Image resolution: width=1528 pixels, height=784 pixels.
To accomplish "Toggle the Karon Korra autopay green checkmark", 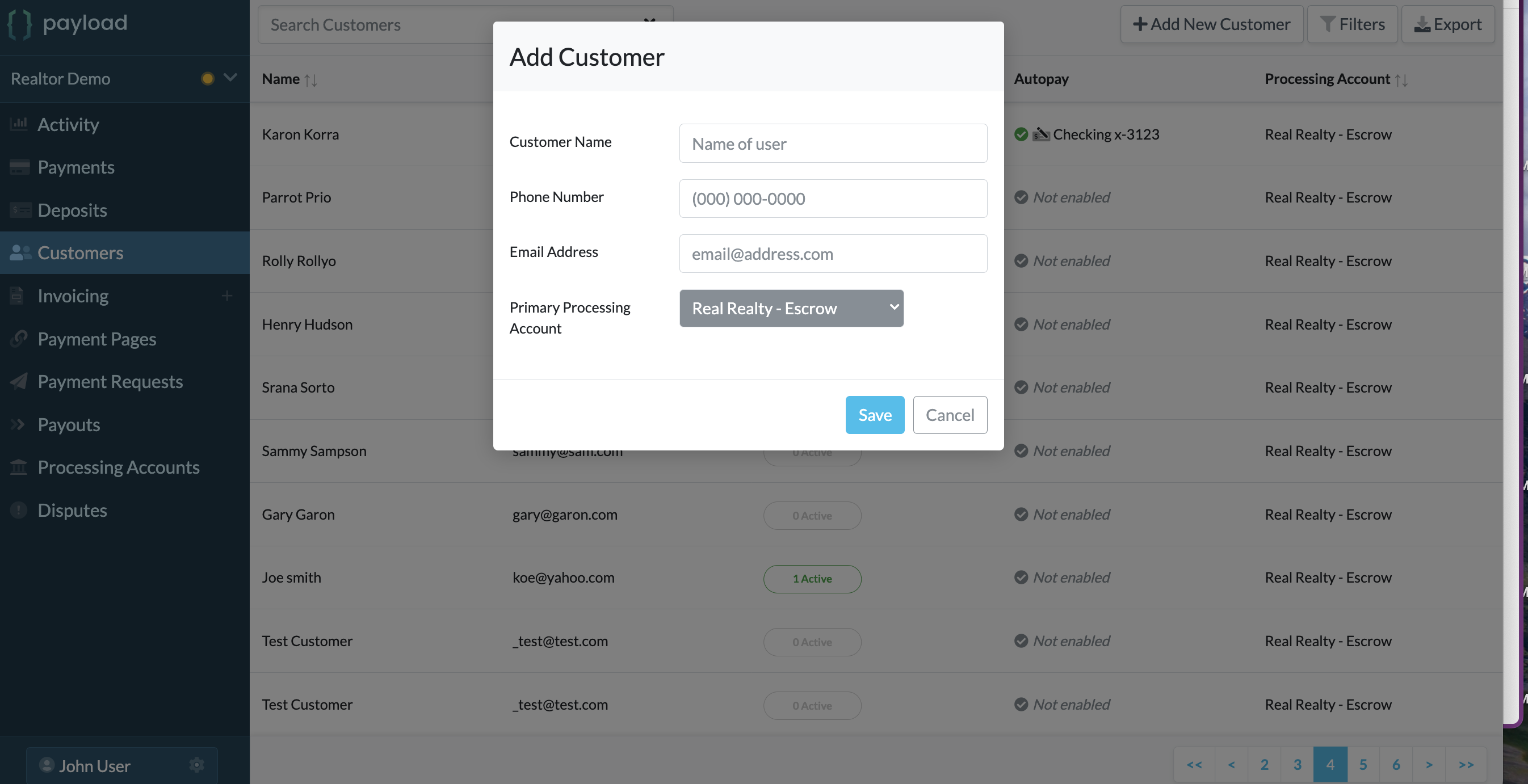I will tap(1021, 134).
